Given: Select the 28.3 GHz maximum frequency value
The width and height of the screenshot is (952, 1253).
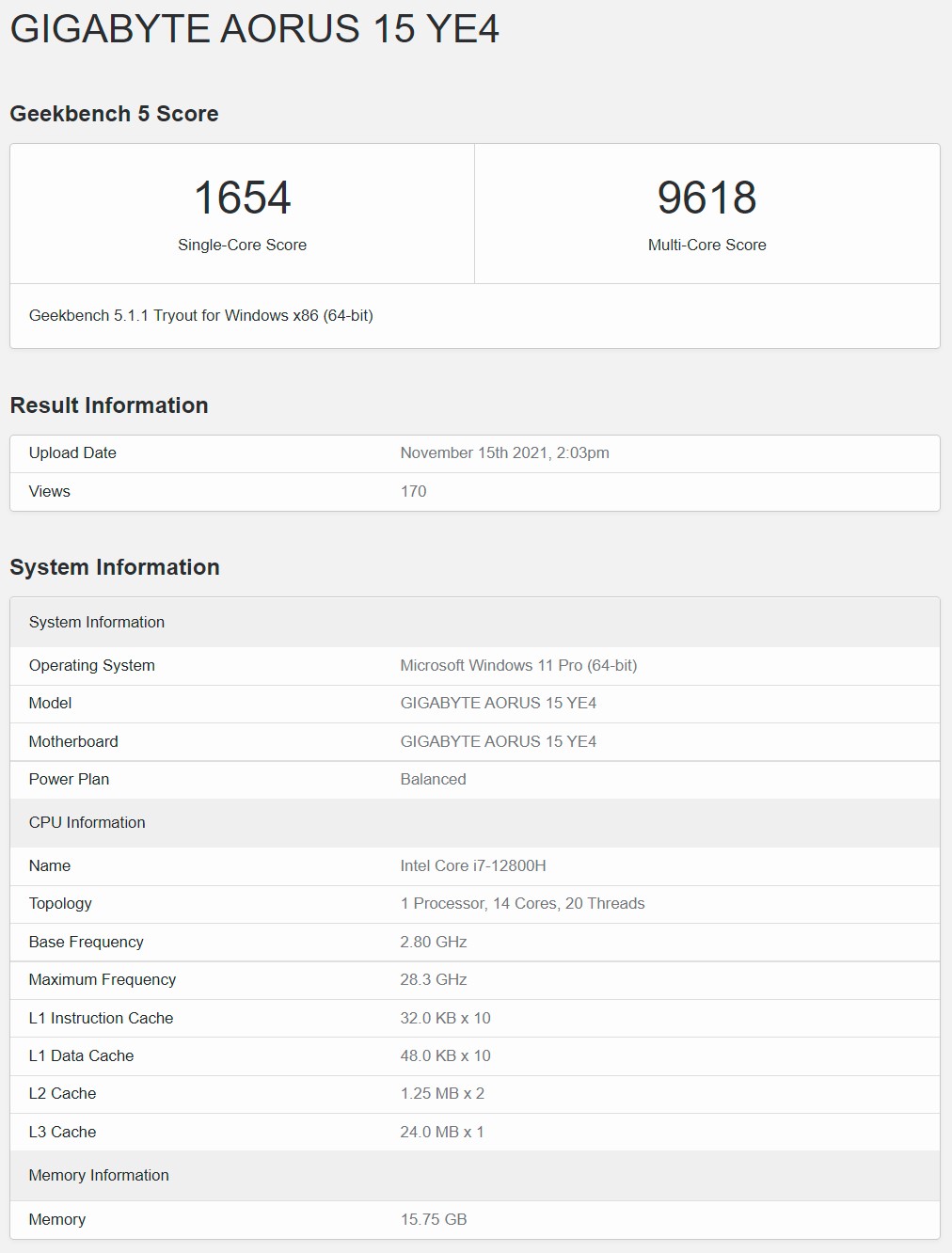Looking at the screenshot, I should (434, 979).
